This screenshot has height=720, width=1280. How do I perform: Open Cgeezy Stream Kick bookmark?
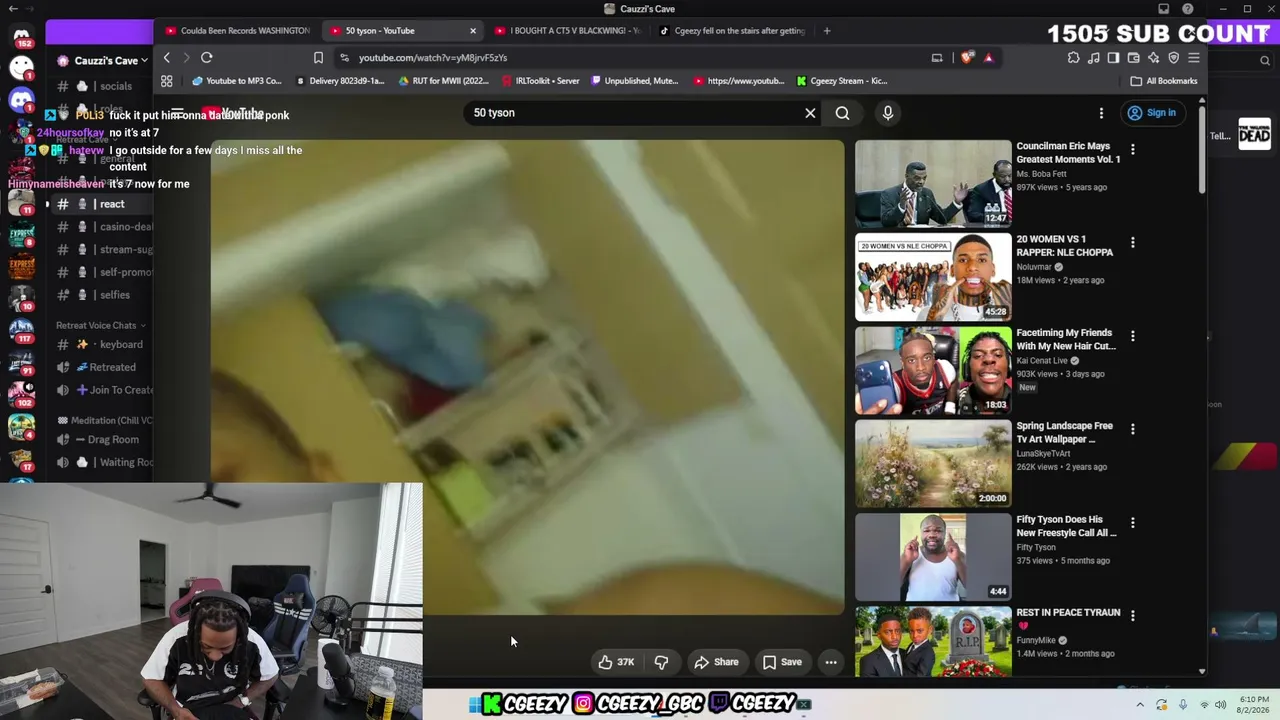(842, 81)
